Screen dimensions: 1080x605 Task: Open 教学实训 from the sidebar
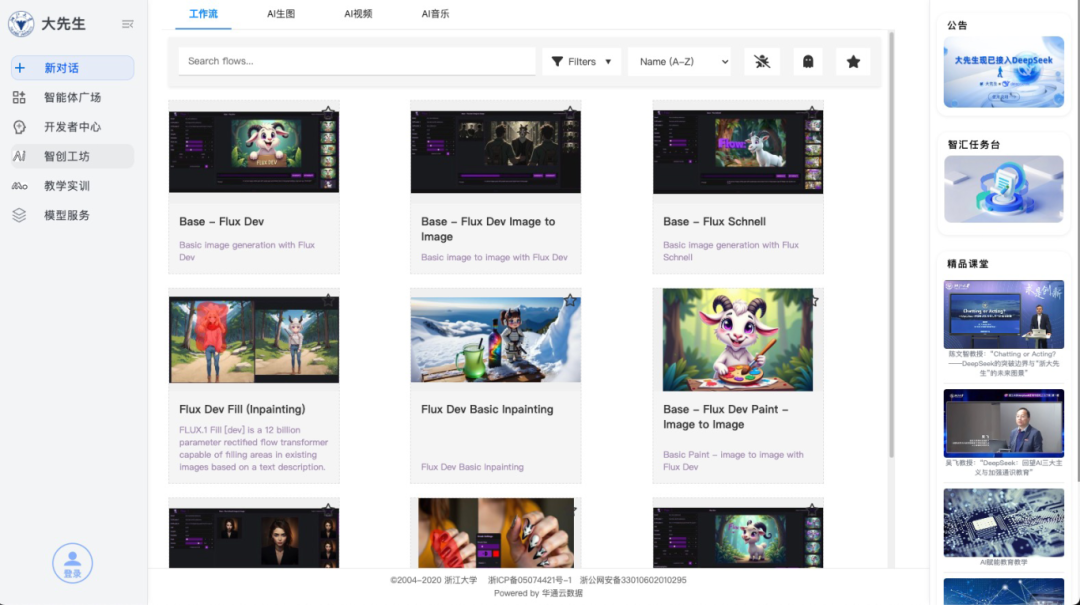[66, 186]
